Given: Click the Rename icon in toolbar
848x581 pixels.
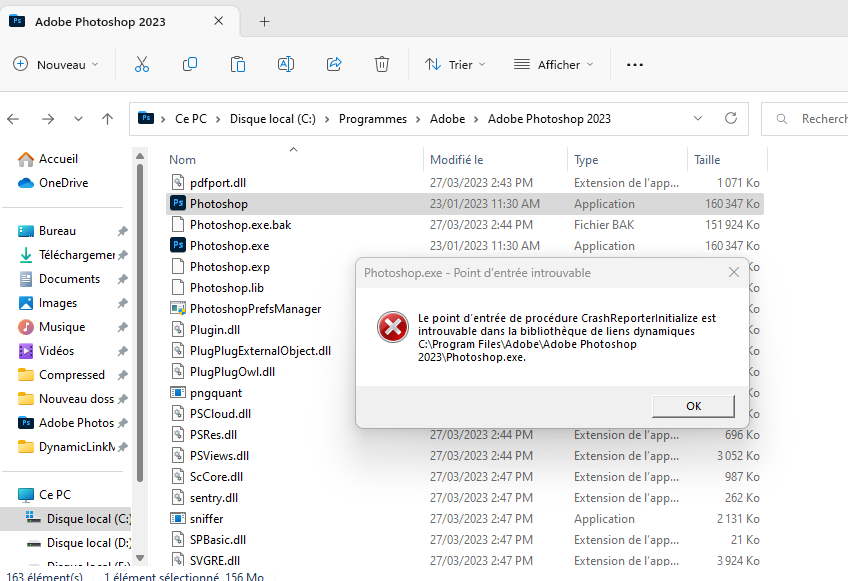Looking at the screenshot, I should [286, 64].
